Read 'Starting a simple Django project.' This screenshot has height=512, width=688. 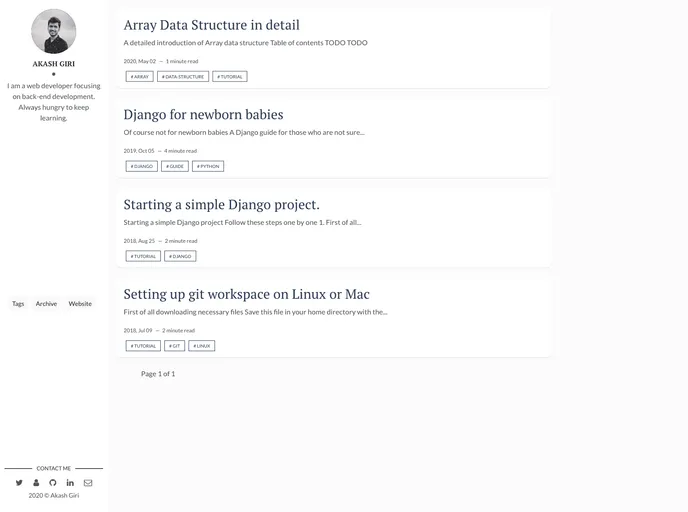(x=221, y=204)
